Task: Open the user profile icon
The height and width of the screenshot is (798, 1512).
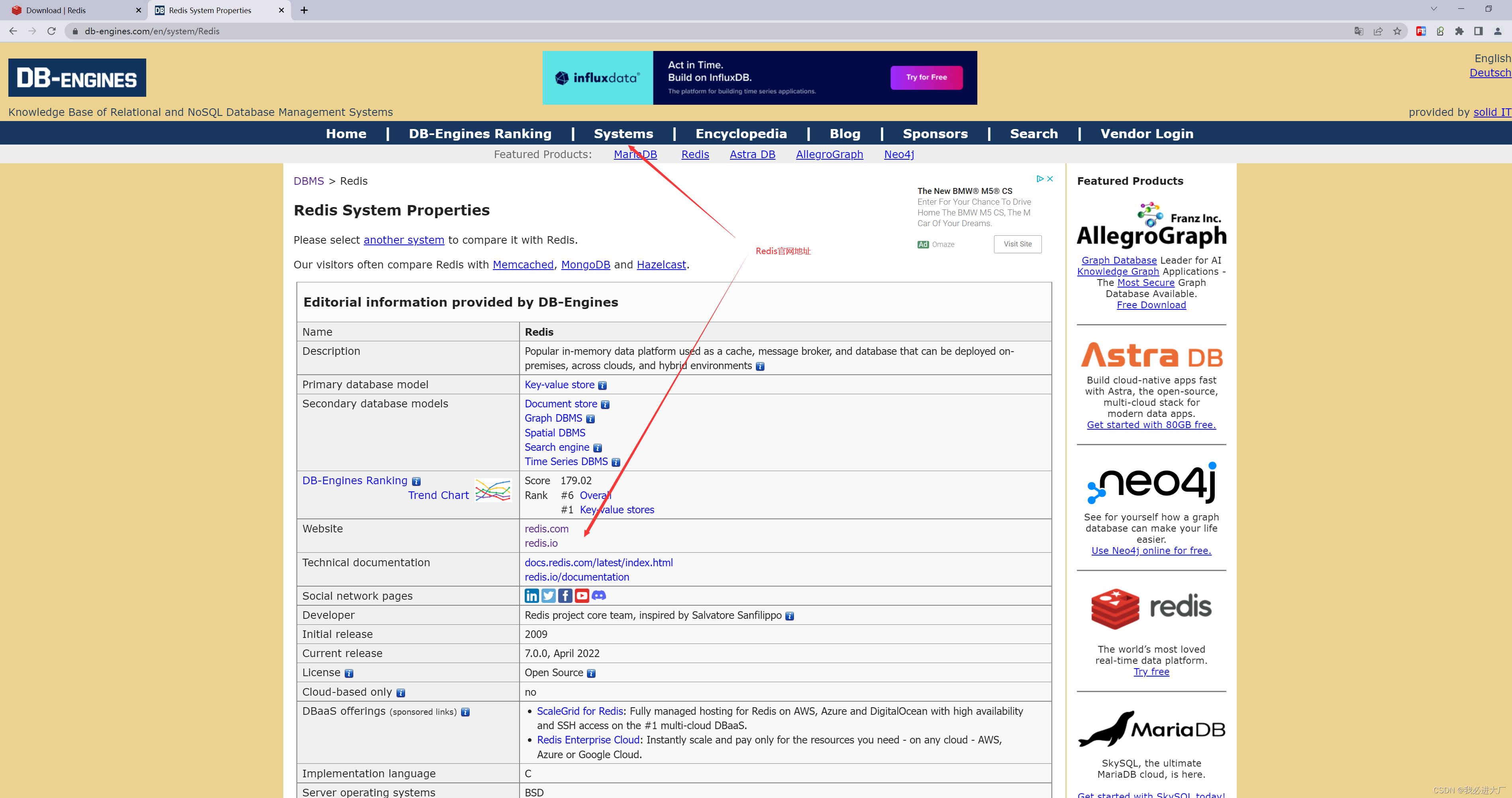Action: 1497,31
